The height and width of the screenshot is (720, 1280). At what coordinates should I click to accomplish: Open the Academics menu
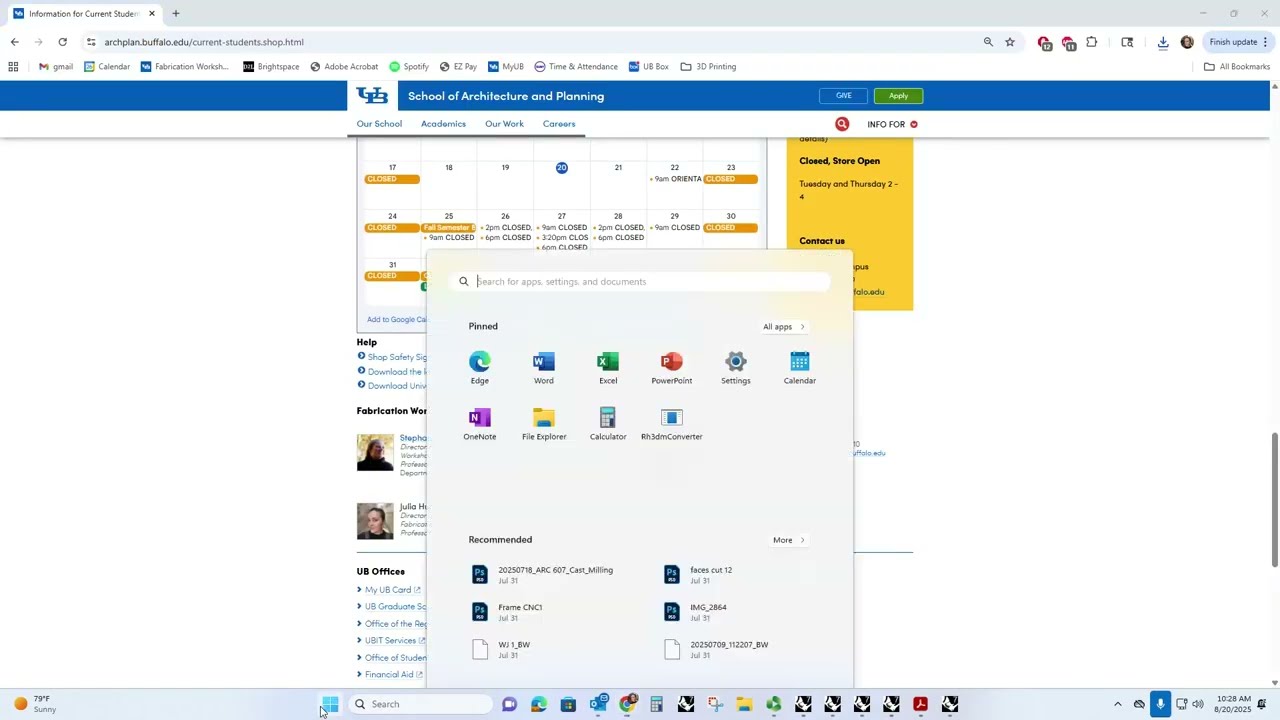(443, 124)
